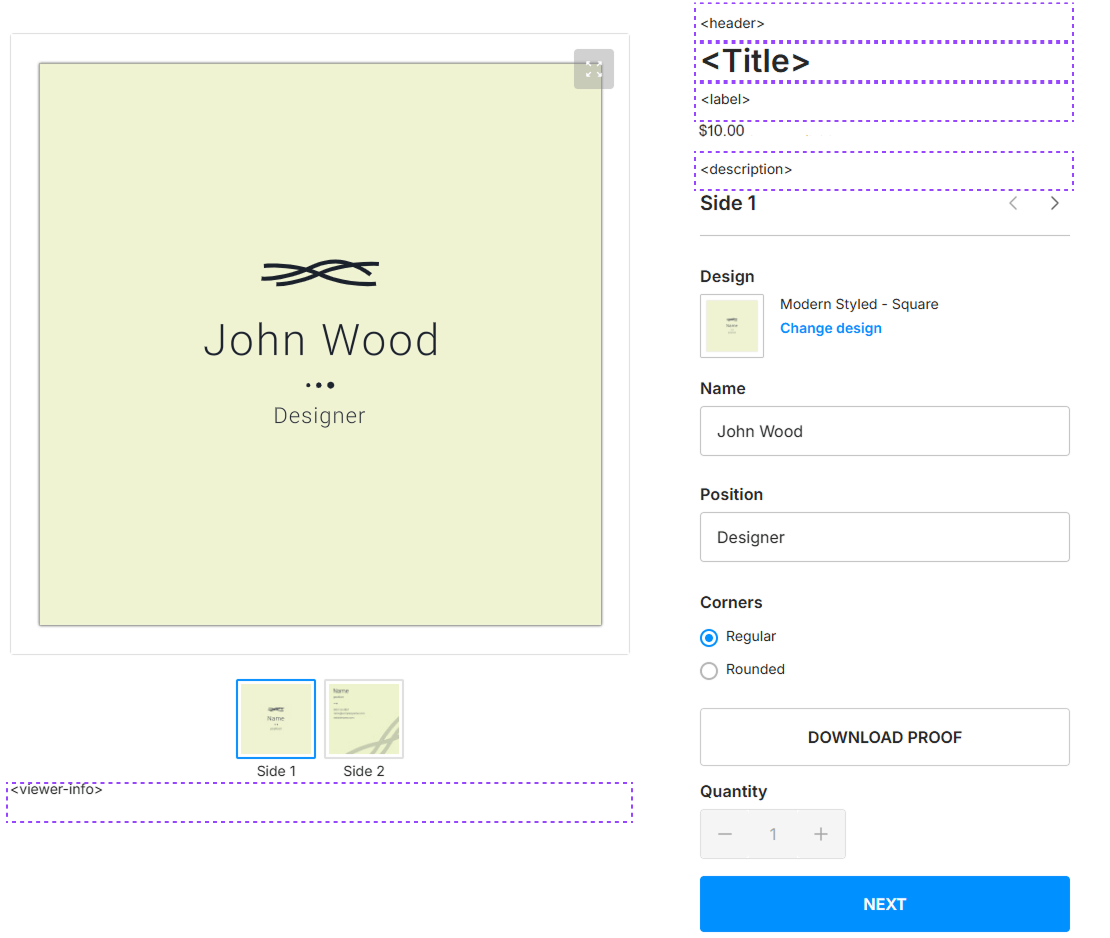Click the wavy logo on card preview

pyautogui.click(x=320, y=273)
